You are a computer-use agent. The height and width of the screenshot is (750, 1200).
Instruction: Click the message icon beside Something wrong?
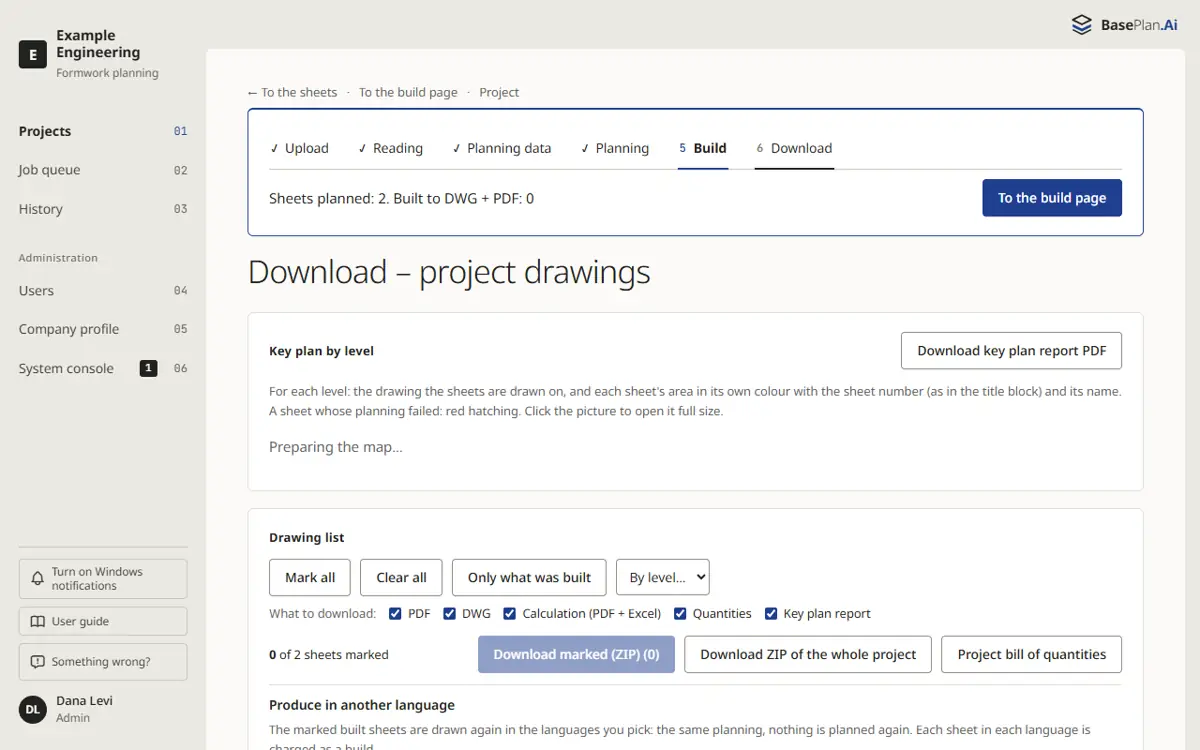click(38, 662)
